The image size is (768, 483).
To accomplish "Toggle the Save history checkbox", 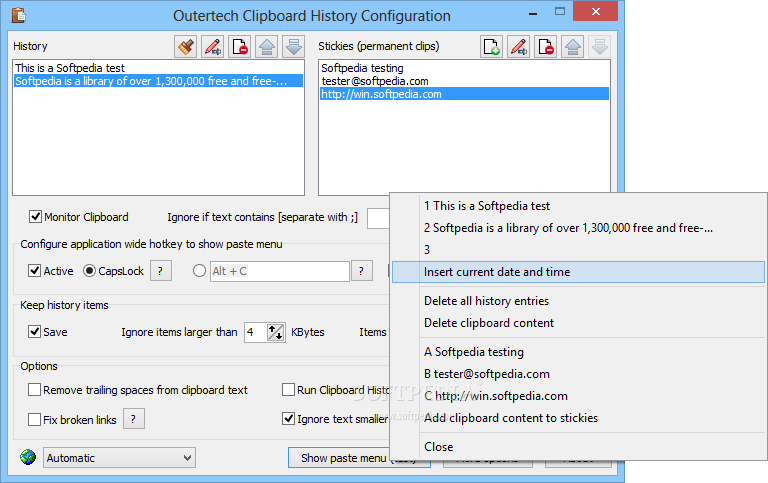I will pos(34,332).
